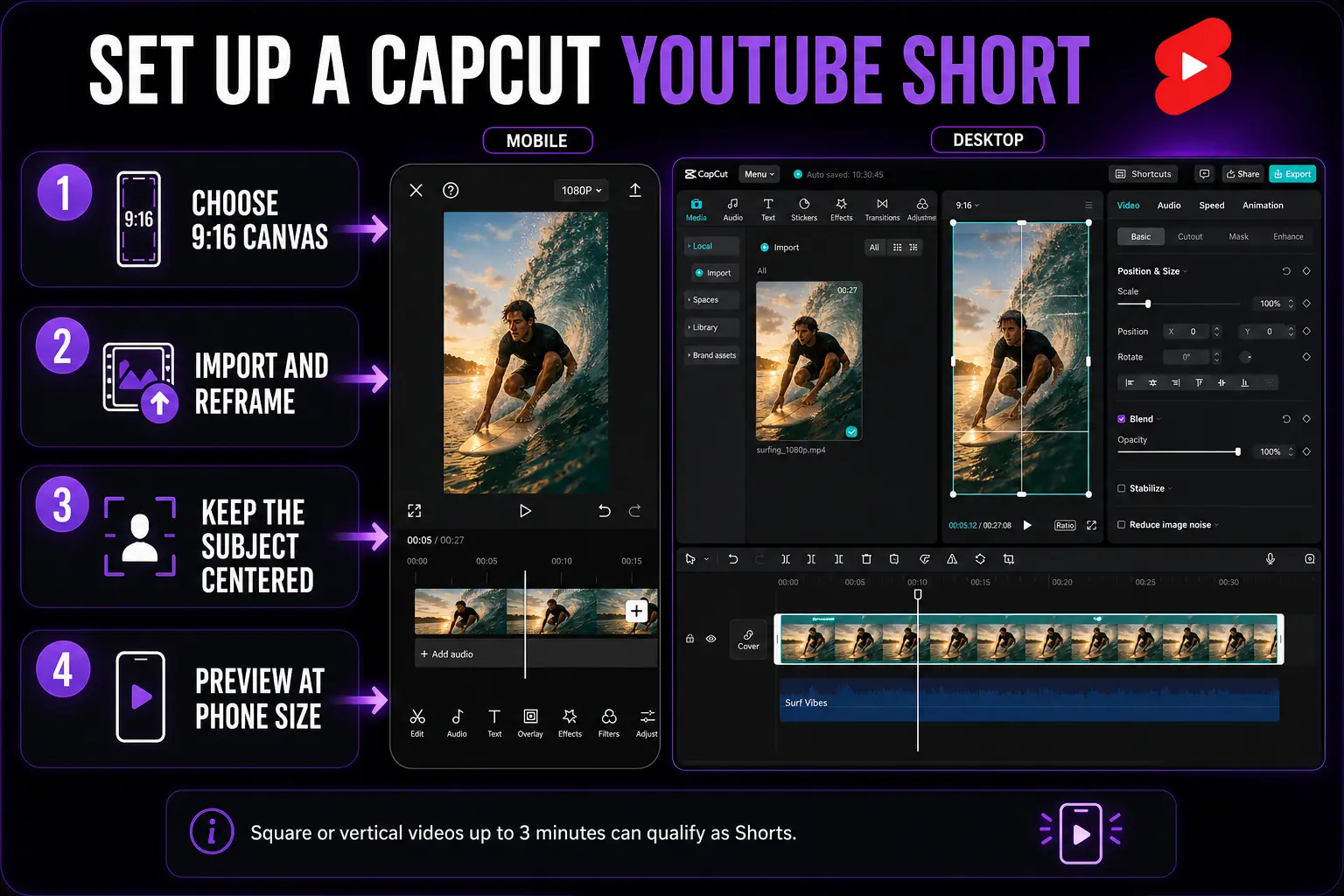Screen dimensions: 1344x896
Task: Expand the desktop preview to fullscreen
Action: 1091,525
